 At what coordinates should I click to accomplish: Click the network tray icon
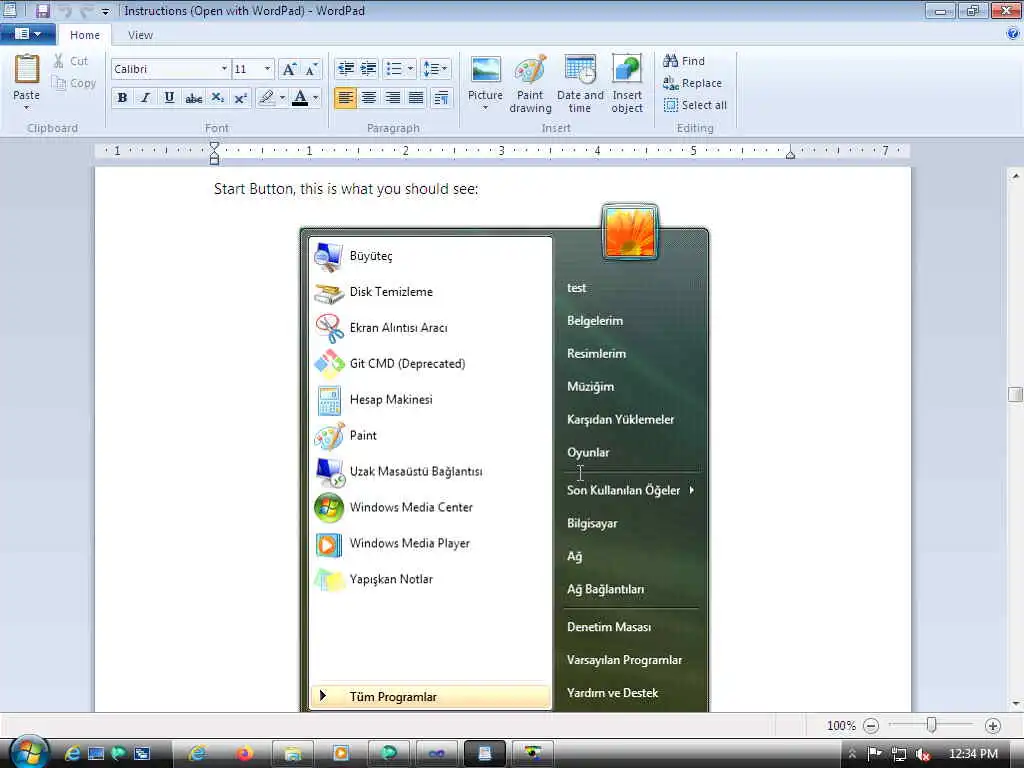pos(899,754)
